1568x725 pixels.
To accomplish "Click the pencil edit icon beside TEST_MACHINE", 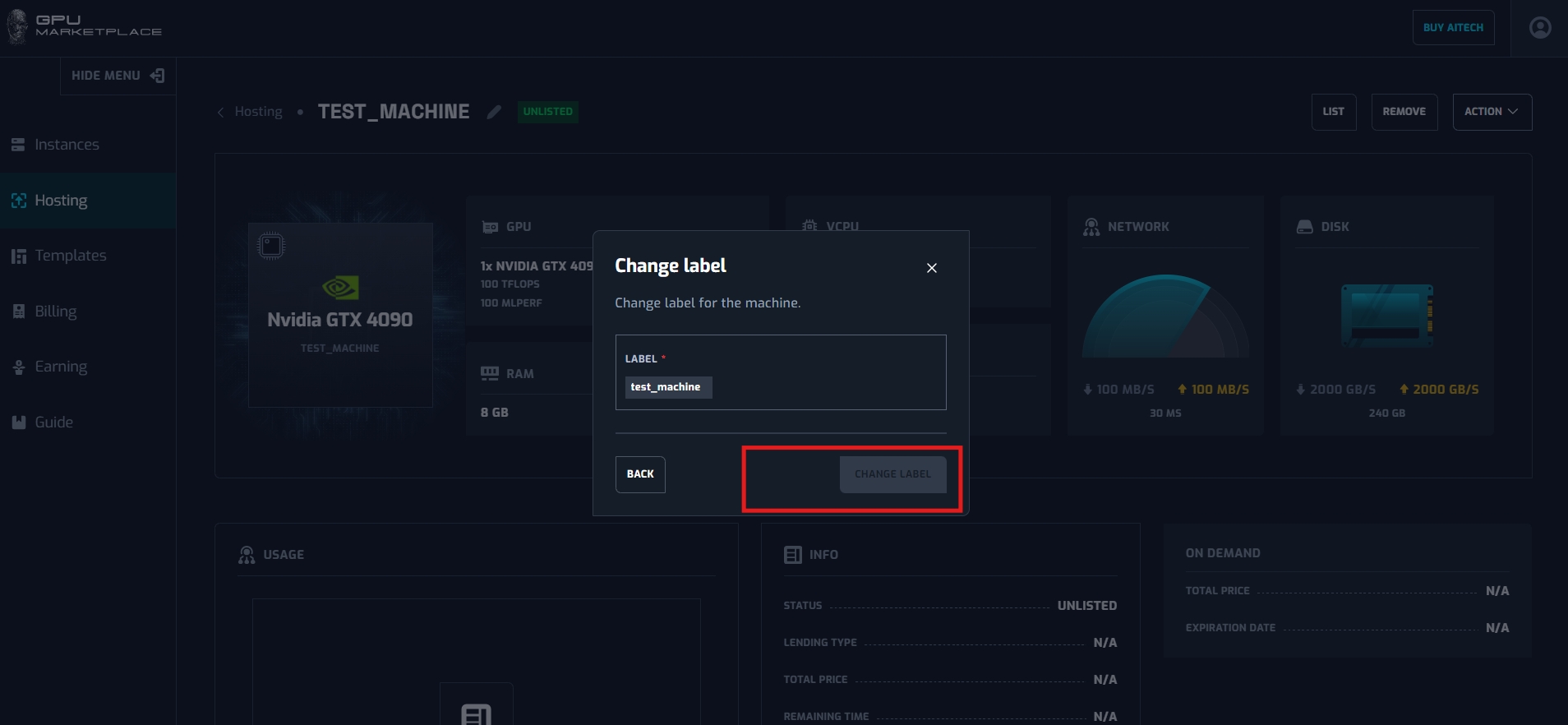I will pyautogui.click(x=493, y=113).
